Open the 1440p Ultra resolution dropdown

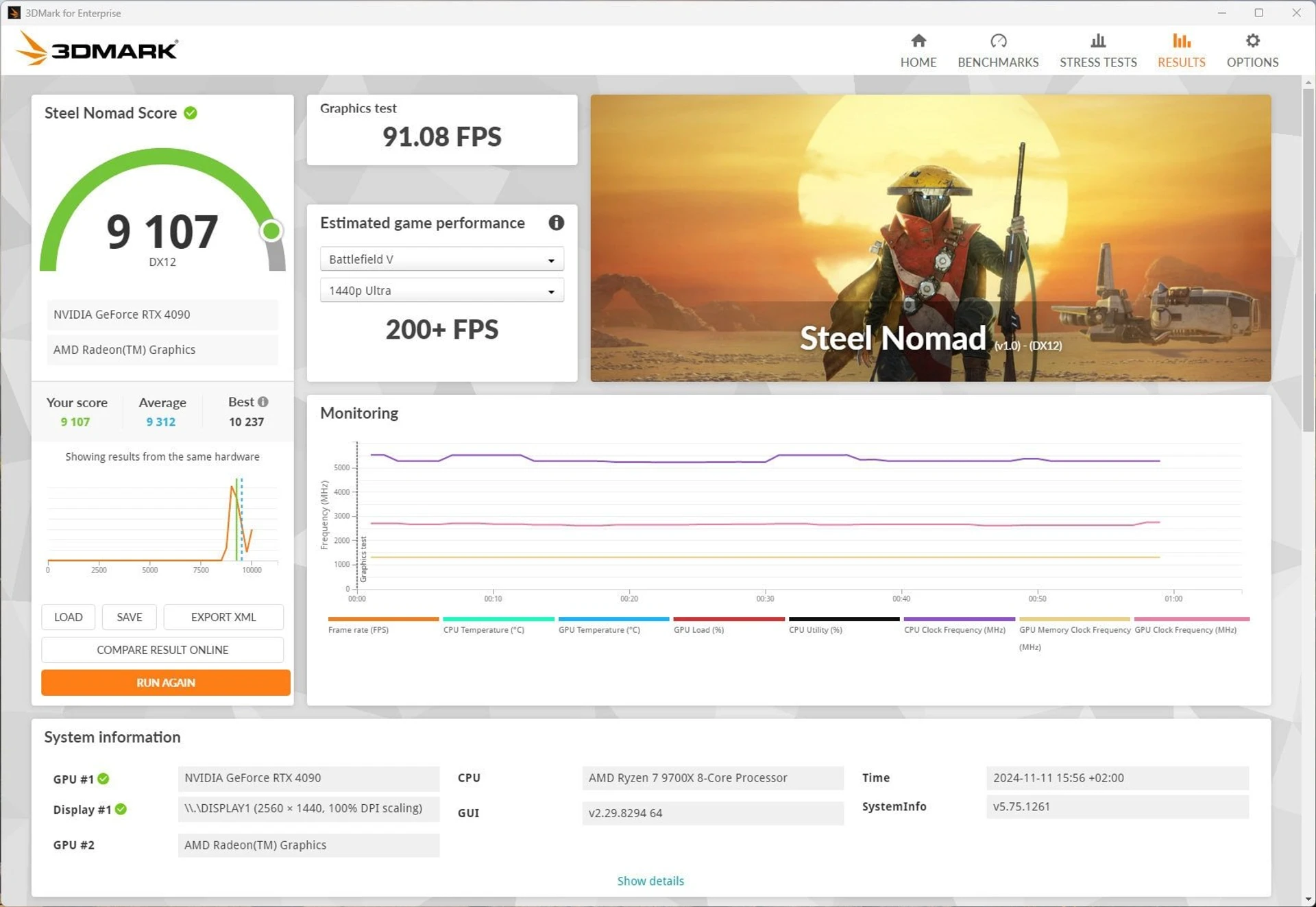pyautogui.click(x=441, y=291)
